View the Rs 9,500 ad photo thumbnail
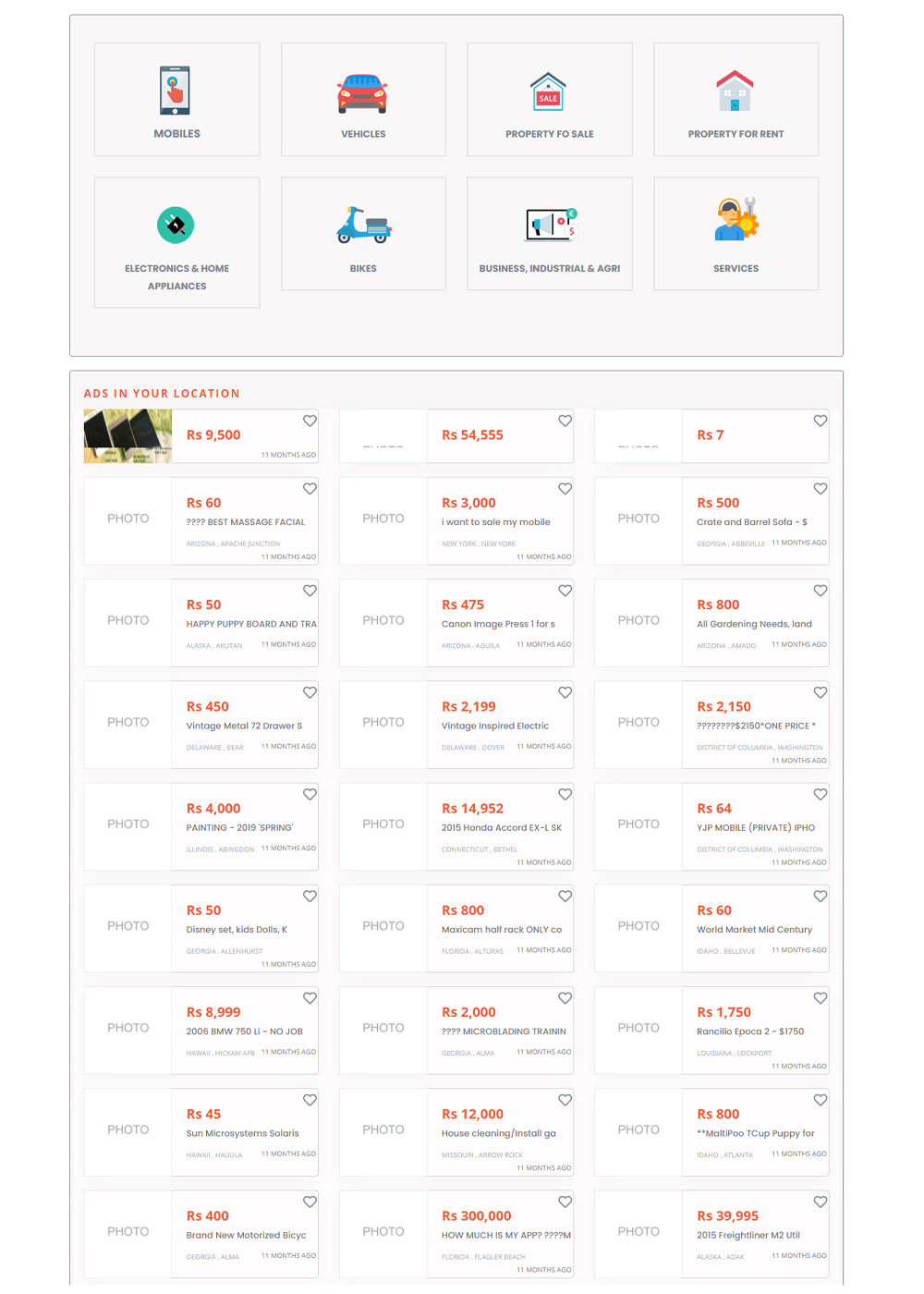The height and width of the screenshot is (1294, 924). pyautogui.click(x=128, y=436)
